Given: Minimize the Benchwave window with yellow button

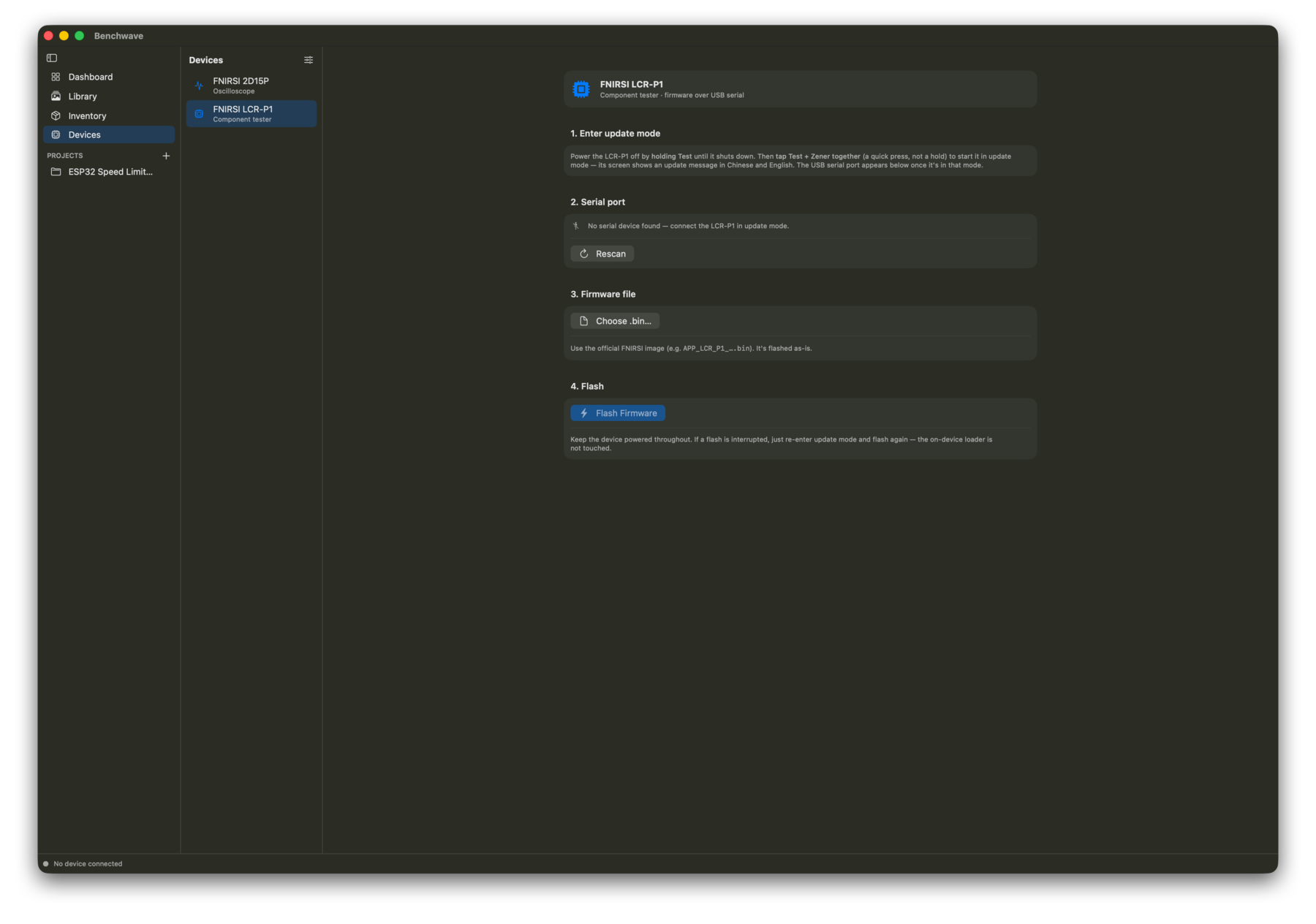Looking at the screenshot, I should click(64, 36).
